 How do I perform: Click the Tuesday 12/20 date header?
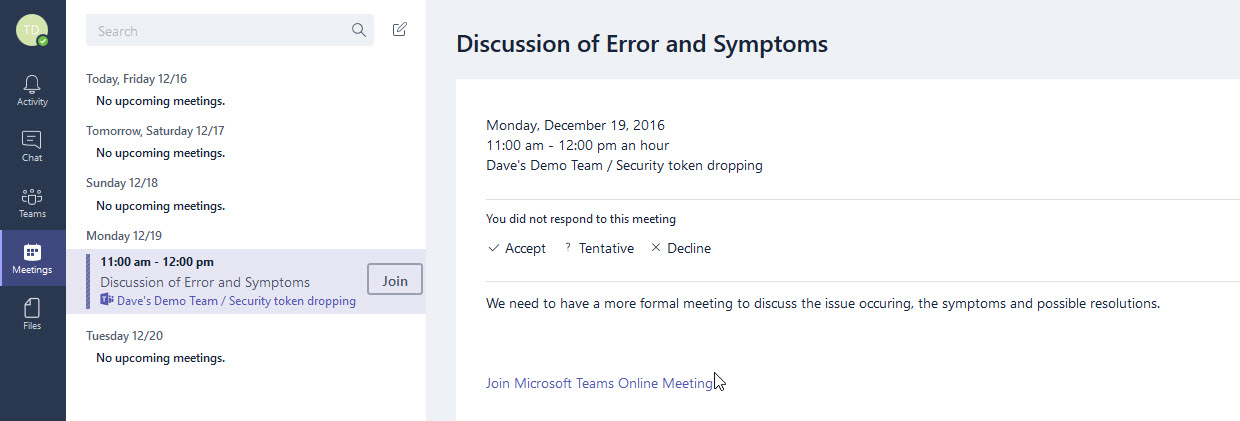[x=125, y=335]
